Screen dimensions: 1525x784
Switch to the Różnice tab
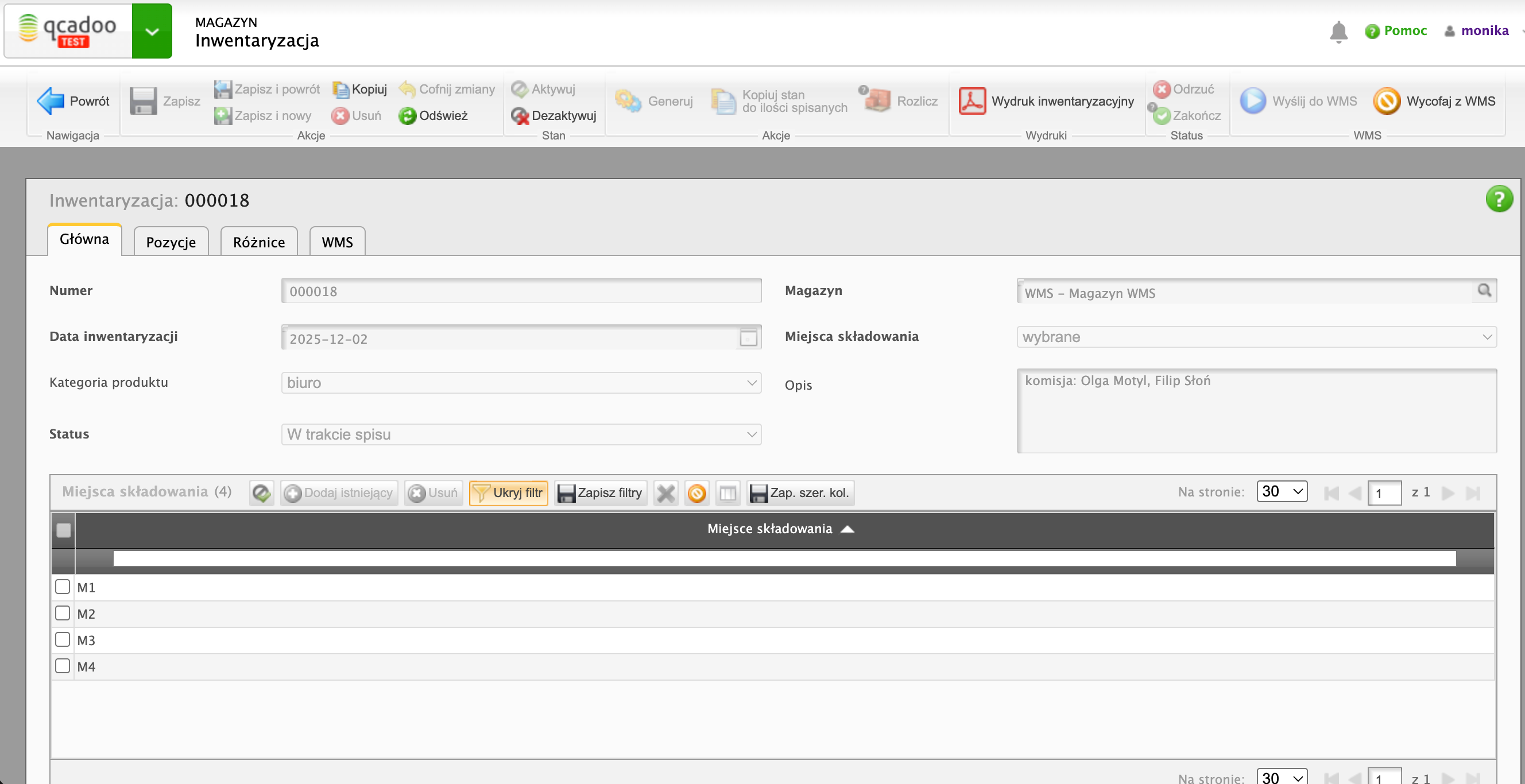pos(259,242)
